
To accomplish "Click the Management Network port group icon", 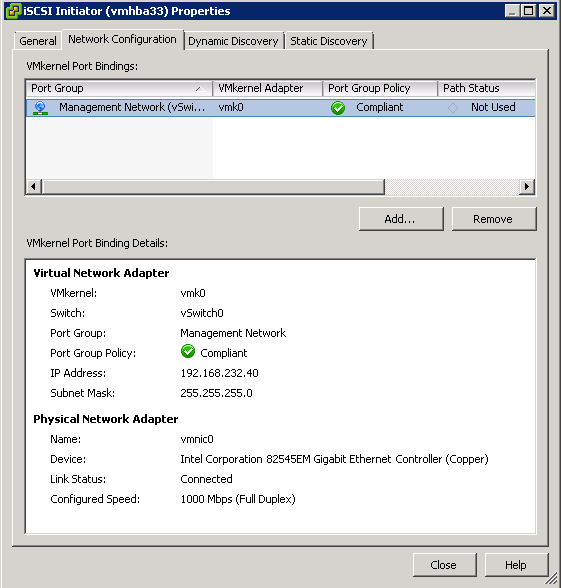I will coord(40,108).
